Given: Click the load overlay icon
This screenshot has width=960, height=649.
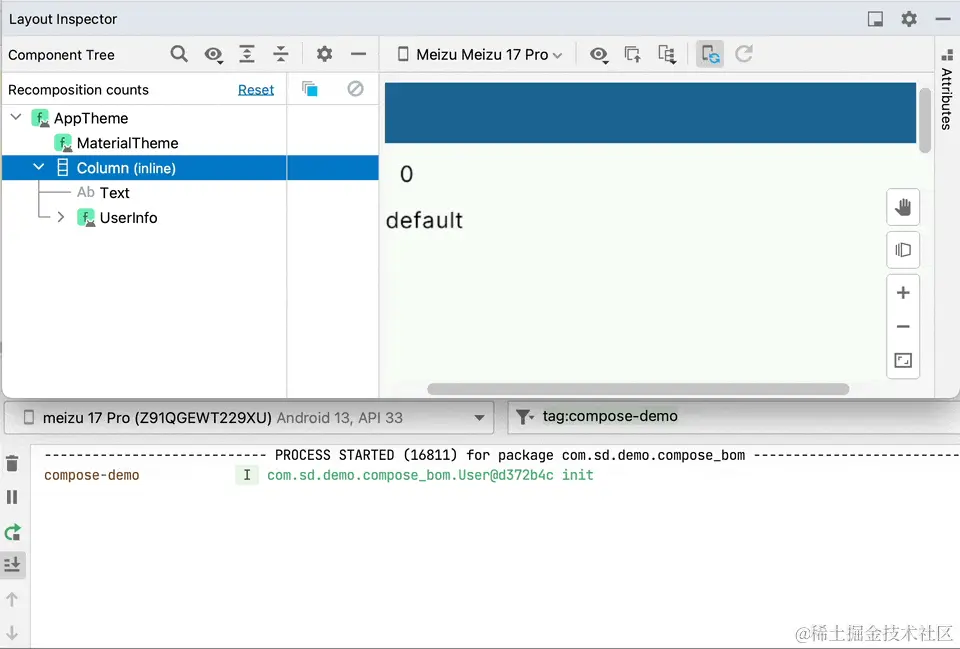Looking at the screenshot, I should (632, 54).
